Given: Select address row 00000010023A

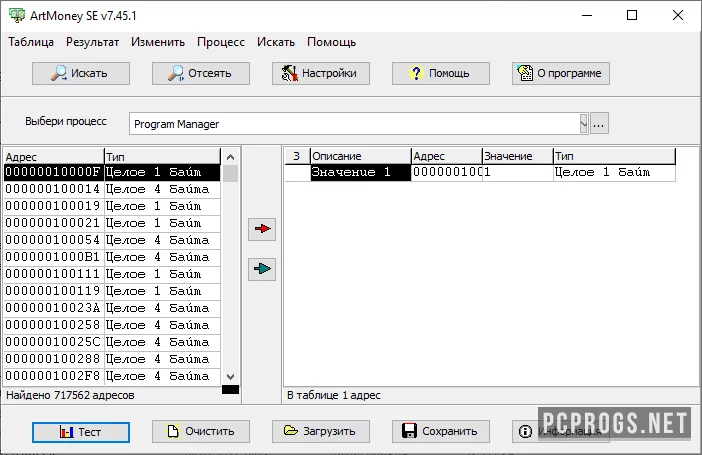Looking at the screenshot, I should tap(112, 309).
